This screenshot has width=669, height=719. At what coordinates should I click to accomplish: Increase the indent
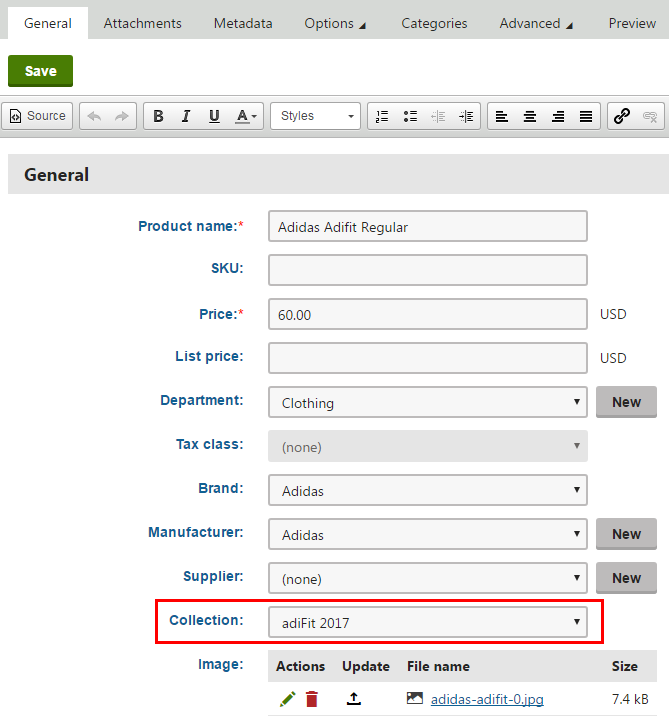[x=466, y=116]
